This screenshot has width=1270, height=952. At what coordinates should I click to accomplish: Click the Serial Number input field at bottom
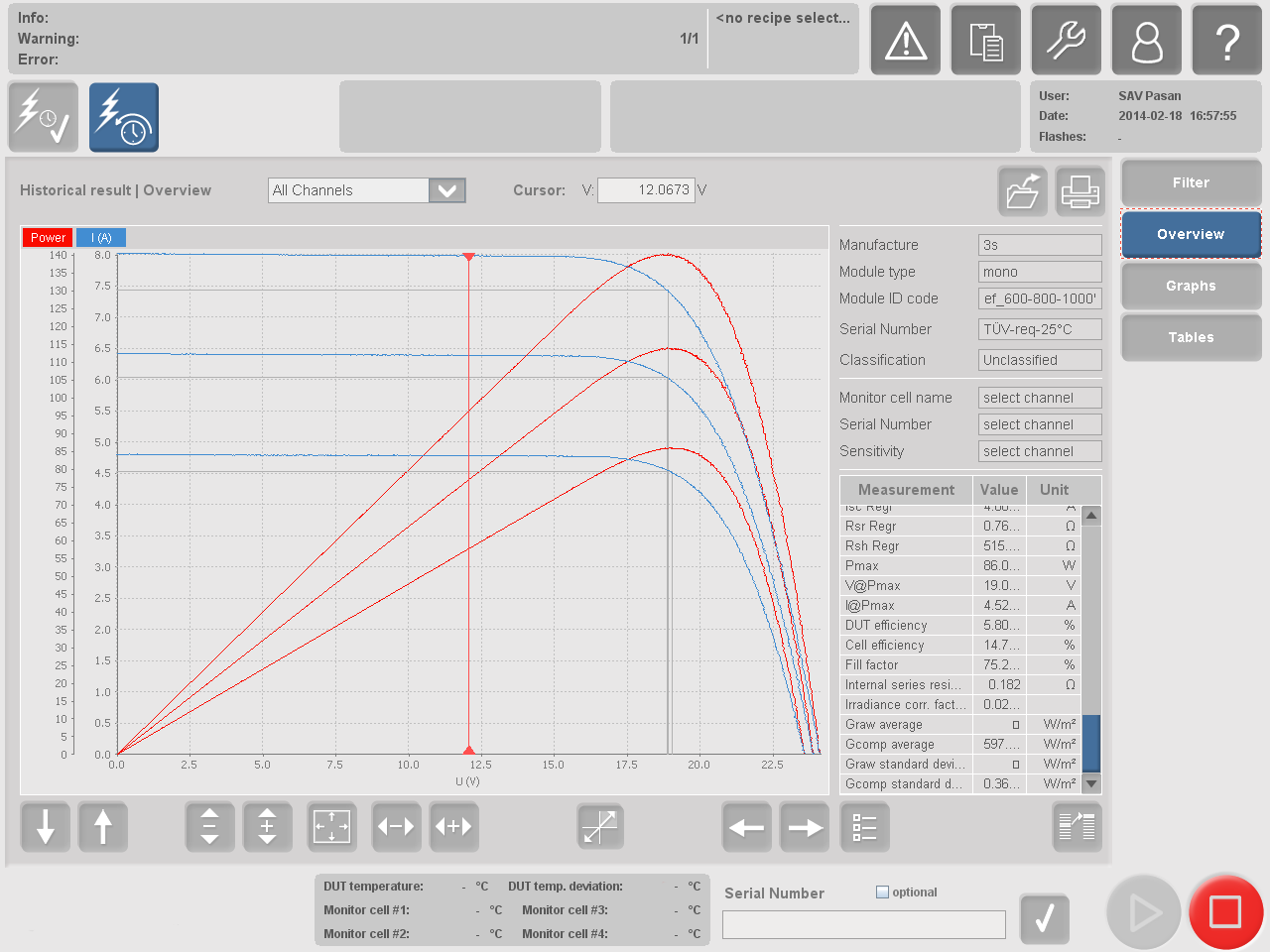tap(863, 924)
